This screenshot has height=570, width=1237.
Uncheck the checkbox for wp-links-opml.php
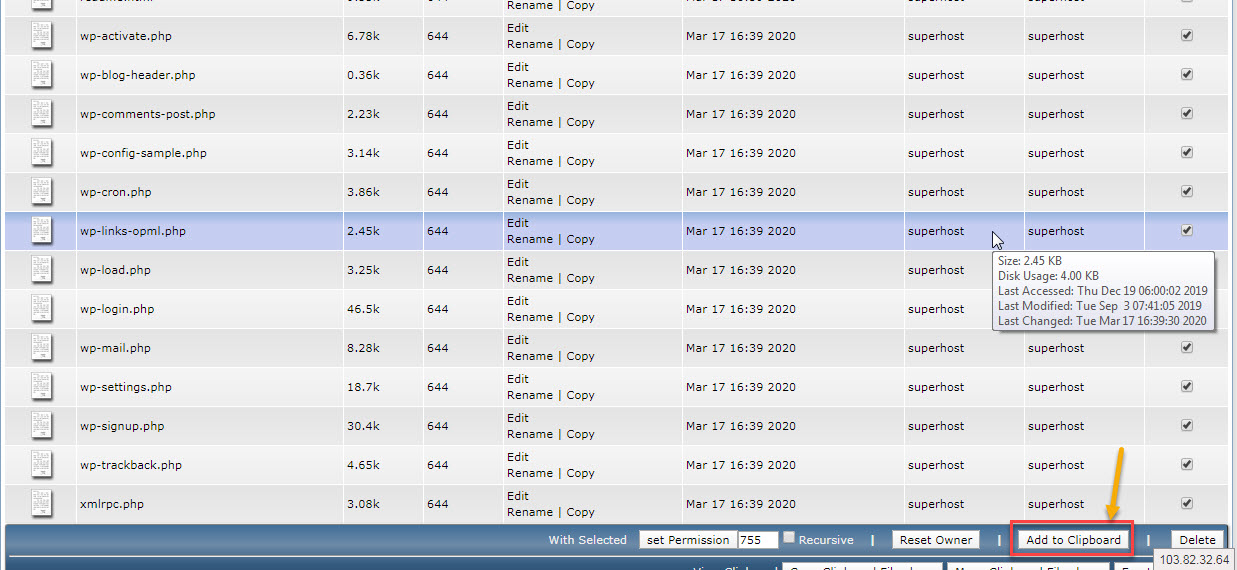[1187, 230]
